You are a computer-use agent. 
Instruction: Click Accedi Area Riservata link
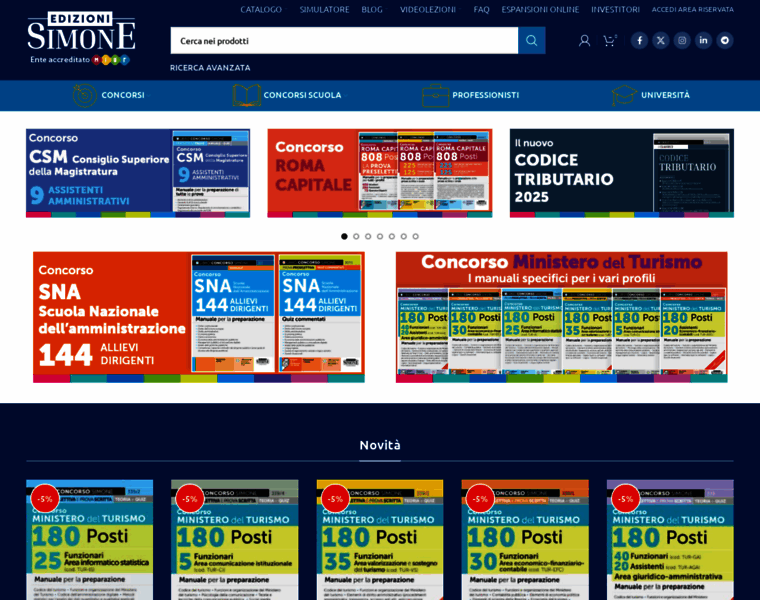click(692, 10)
